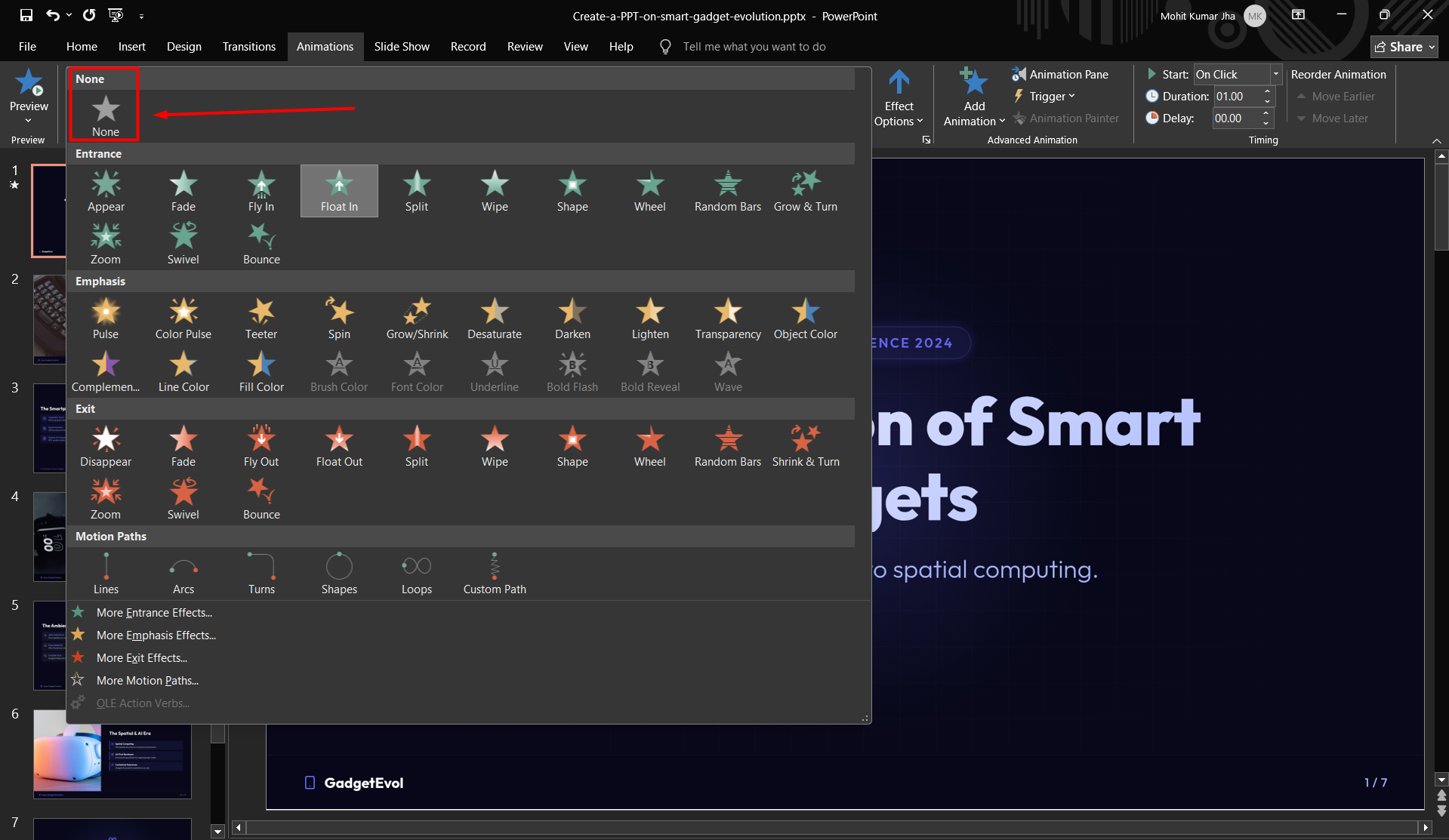Select the Custom Path motion path
1449x840 pixels.
[495, 574]
